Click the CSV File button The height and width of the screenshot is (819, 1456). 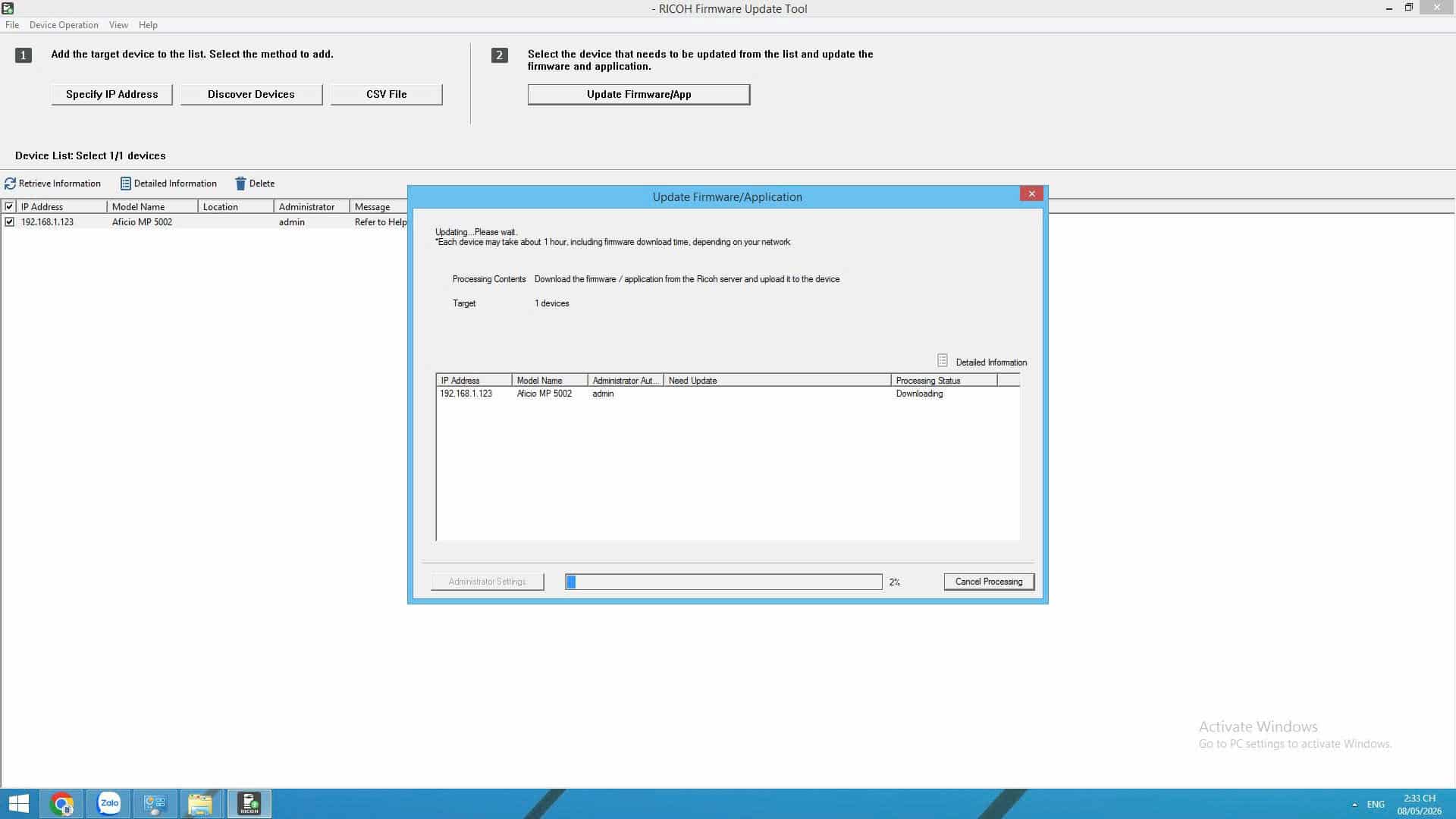coord(387,94)
